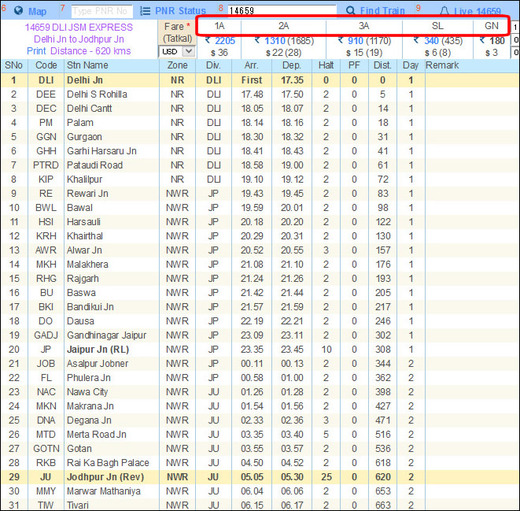Image resolution: width=520 pixels, height=511 pixels.
Task: Click the 2A class header
Action: pyautogui.click(x=284, y=26)
